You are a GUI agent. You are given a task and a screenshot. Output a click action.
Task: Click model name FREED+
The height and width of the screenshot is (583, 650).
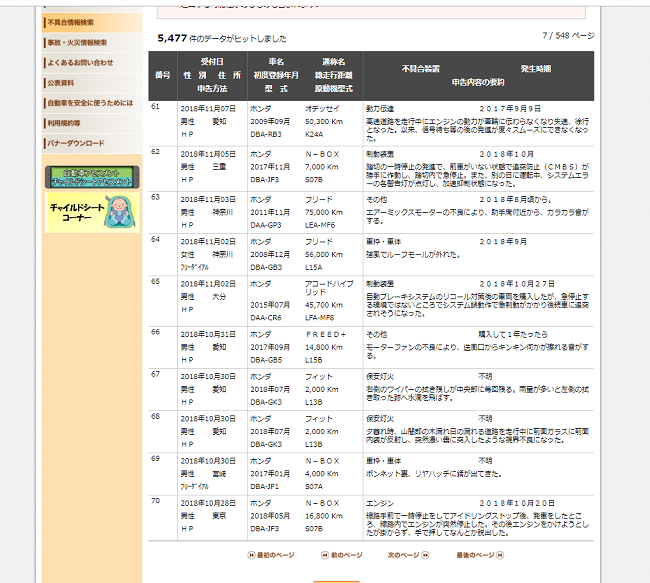click(326, 335)
